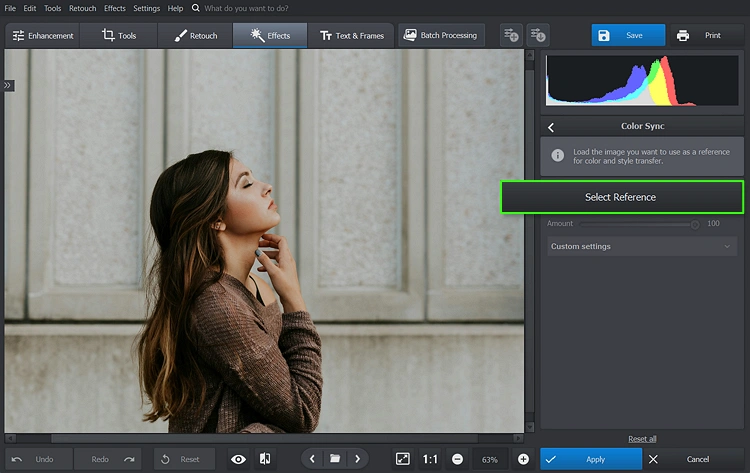Apply the Color Sync changes
The width and height of the screenshot is (750, 473).
591,459
